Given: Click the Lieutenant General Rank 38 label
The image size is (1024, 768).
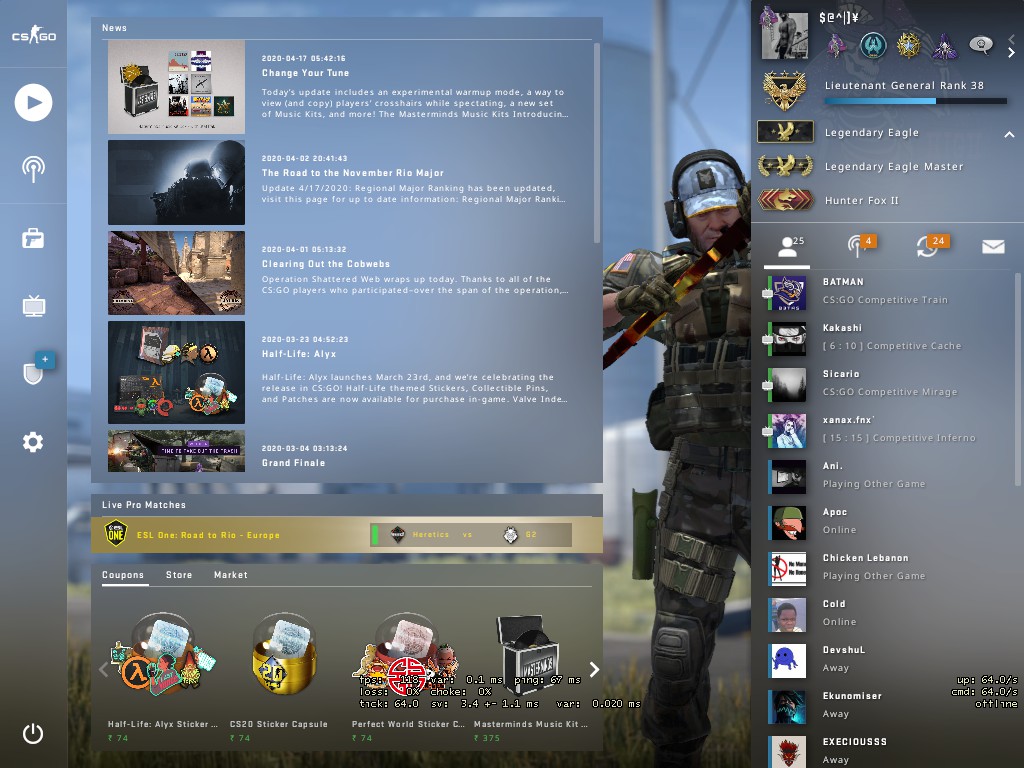Looking at the screenshot, I should click(904, 86).
